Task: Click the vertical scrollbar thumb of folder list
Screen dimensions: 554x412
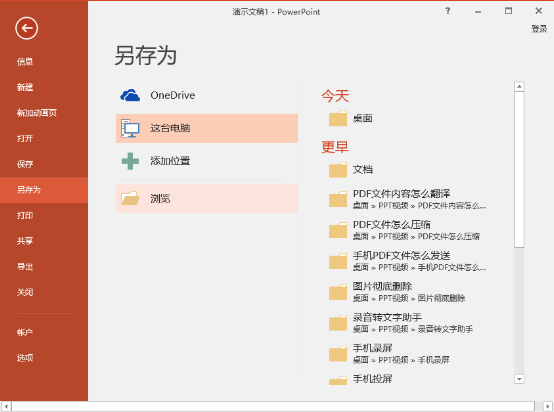Action: point(519,170)
